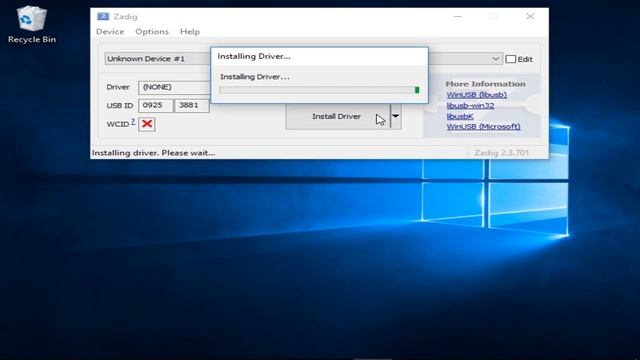Screen dimensions: 640x360
Task: Click the Zadig title bar app icon
Action: point(103,16)
